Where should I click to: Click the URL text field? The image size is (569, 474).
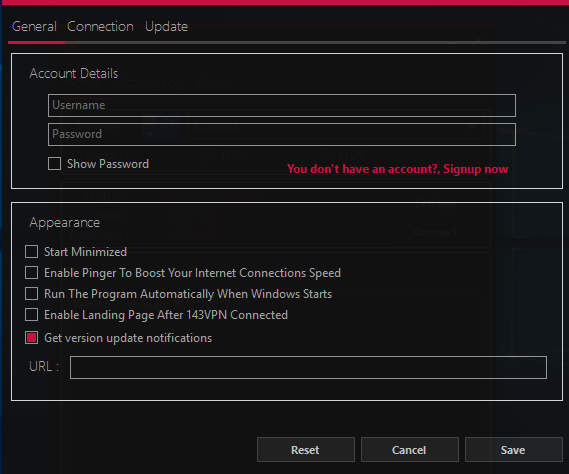click(x=308, y=367)
